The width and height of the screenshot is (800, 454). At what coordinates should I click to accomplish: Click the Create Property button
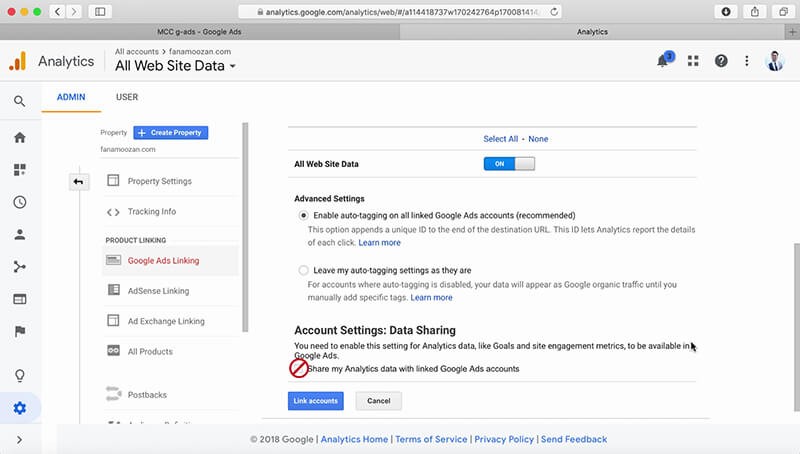coord(170,133)
